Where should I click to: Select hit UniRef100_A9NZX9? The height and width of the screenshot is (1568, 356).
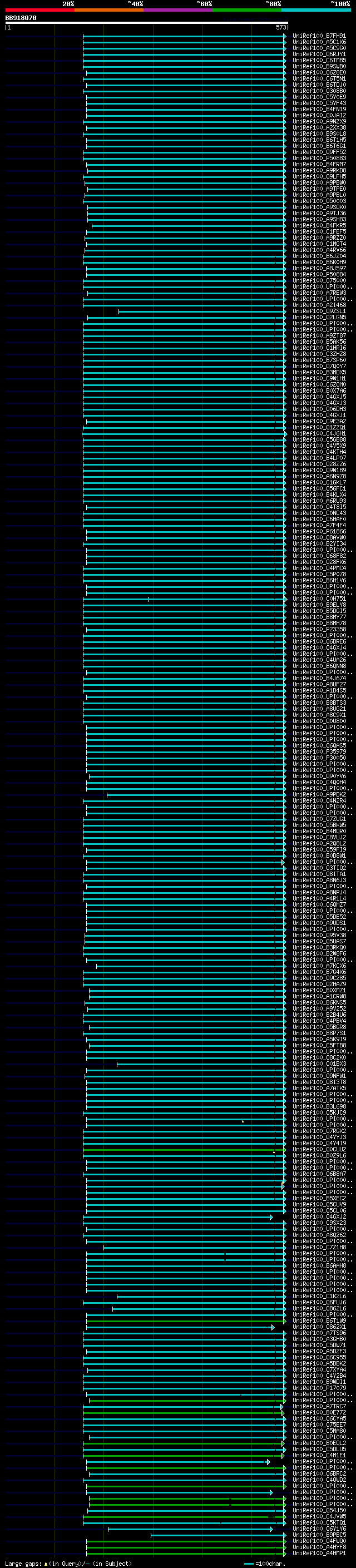[x=319, y=122]
